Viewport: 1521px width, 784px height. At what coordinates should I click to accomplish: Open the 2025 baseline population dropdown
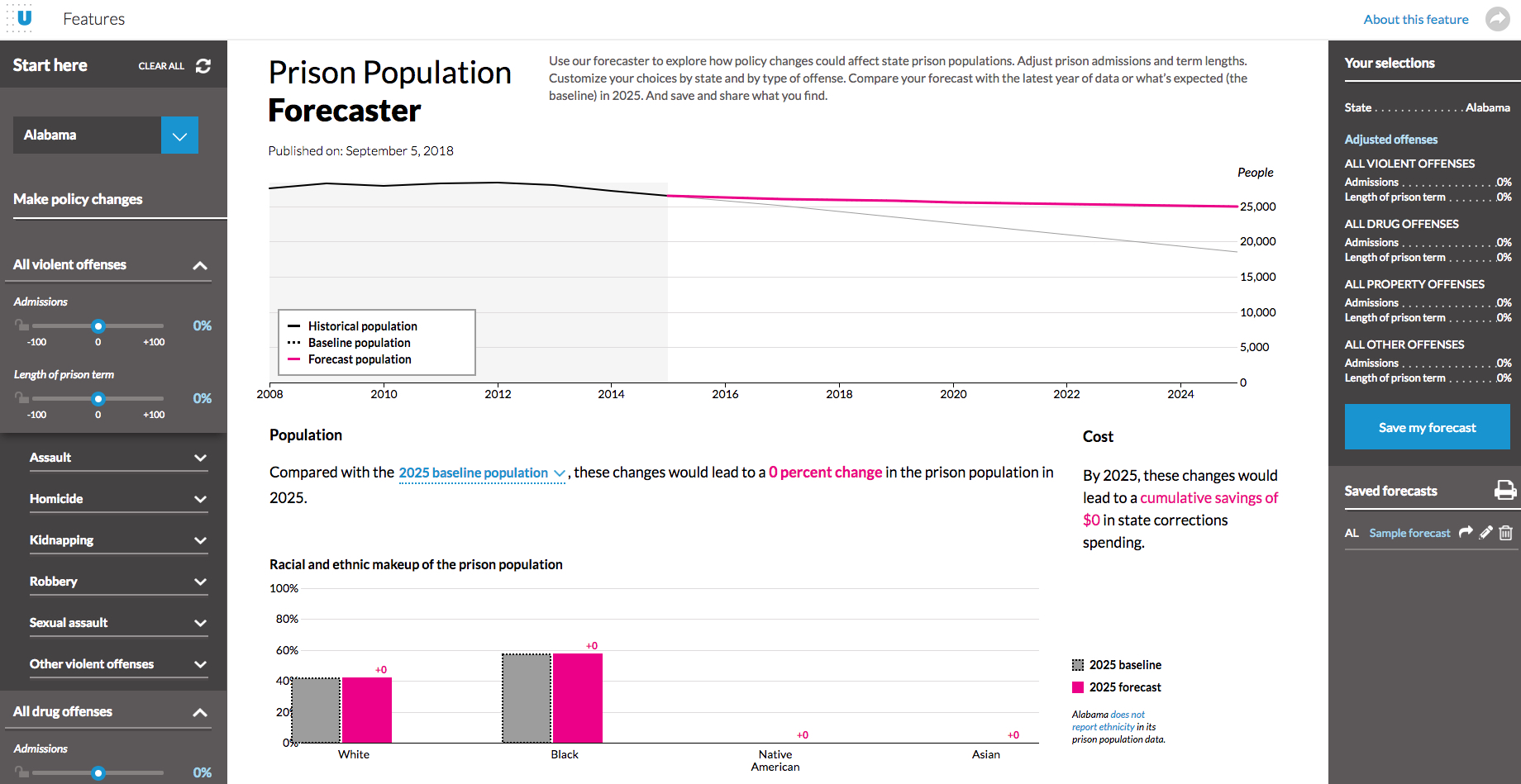click(482, 473)
